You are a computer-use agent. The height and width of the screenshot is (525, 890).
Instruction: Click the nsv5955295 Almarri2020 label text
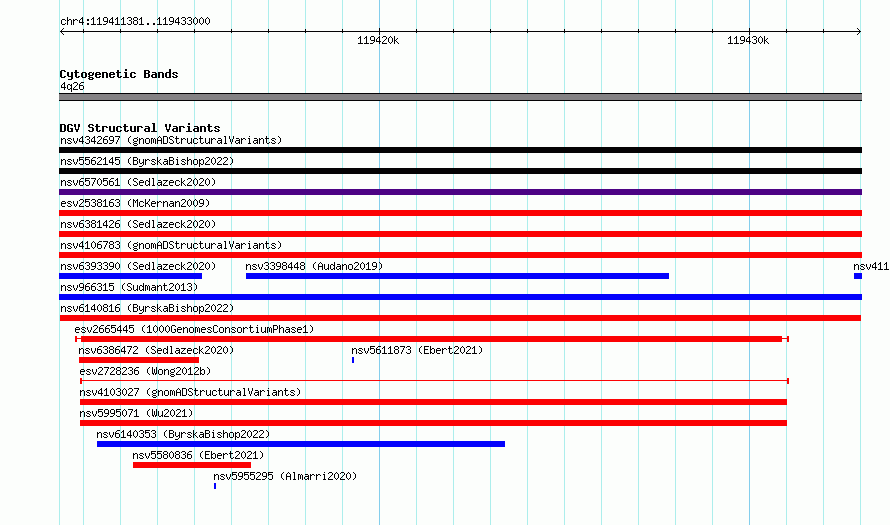[x=285, y=476]
